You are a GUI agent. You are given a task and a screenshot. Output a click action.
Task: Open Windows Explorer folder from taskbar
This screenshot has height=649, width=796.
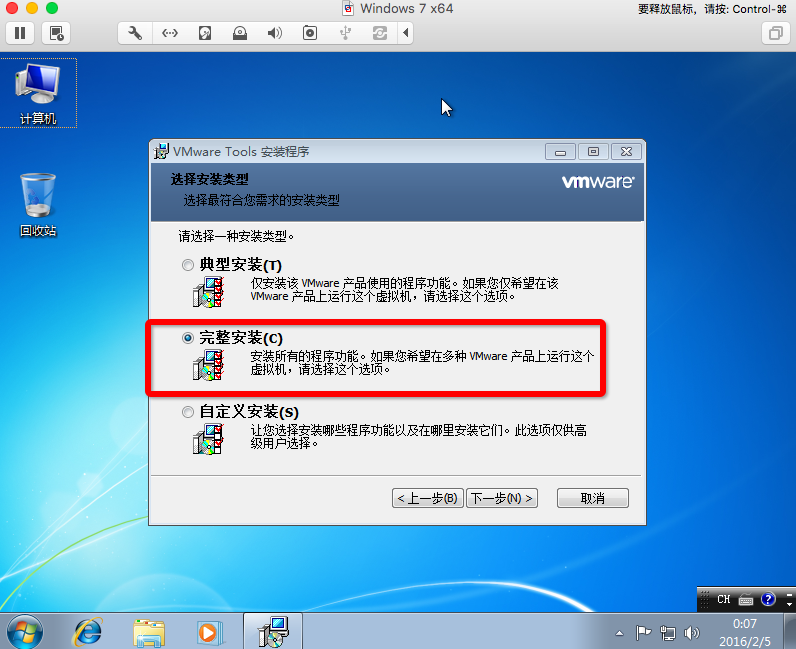149,633
